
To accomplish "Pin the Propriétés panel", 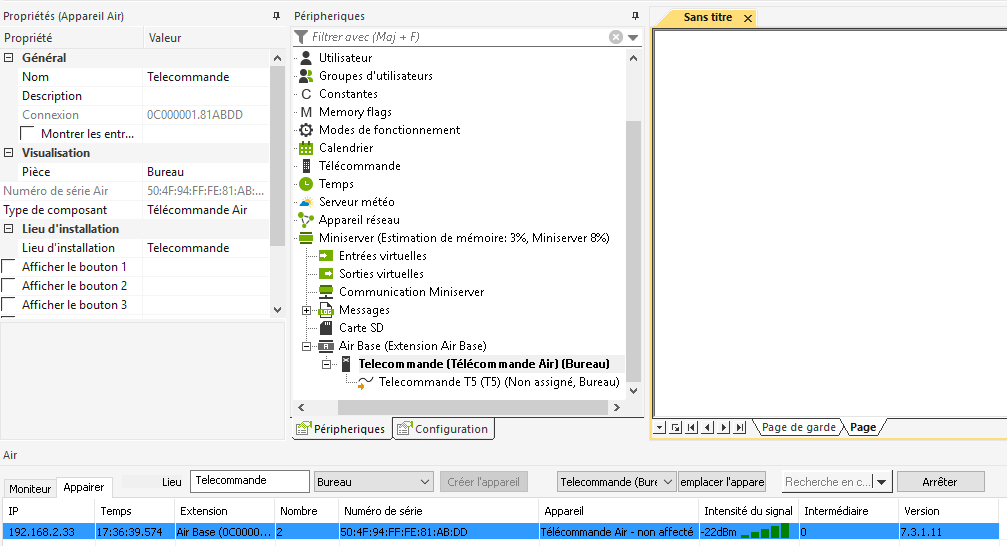I will pyautogui.click(x=276, y=16).
